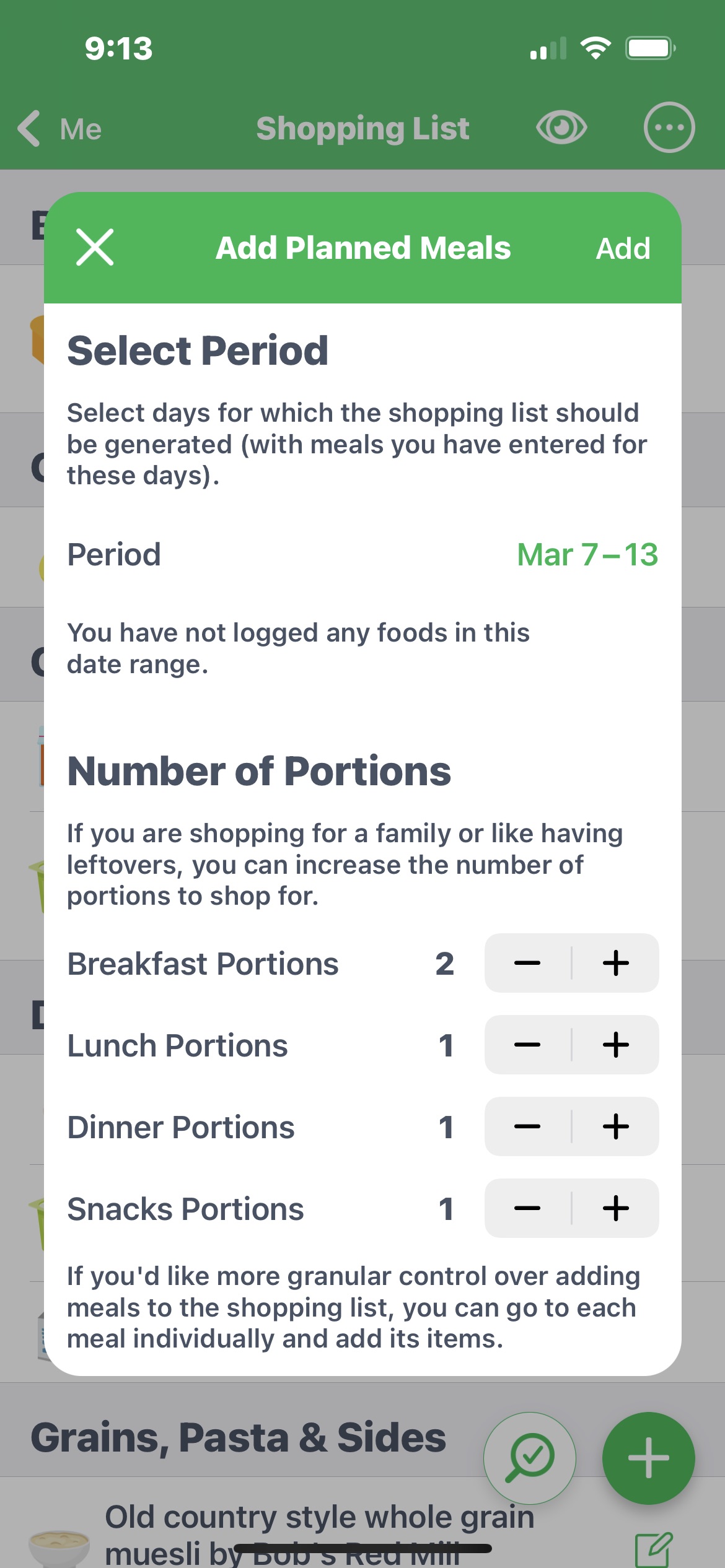Tap the search checkmark magnifier button
Viewport: 725px width, 1568px height.
tap(530, 1458)
